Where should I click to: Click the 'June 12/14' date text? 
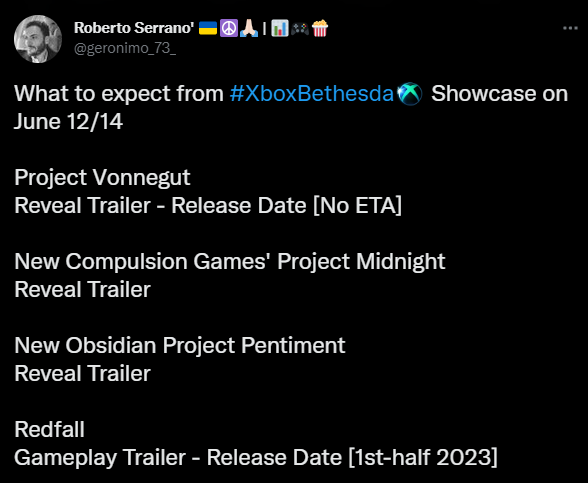pyautogui.click(x=68, y=122)
